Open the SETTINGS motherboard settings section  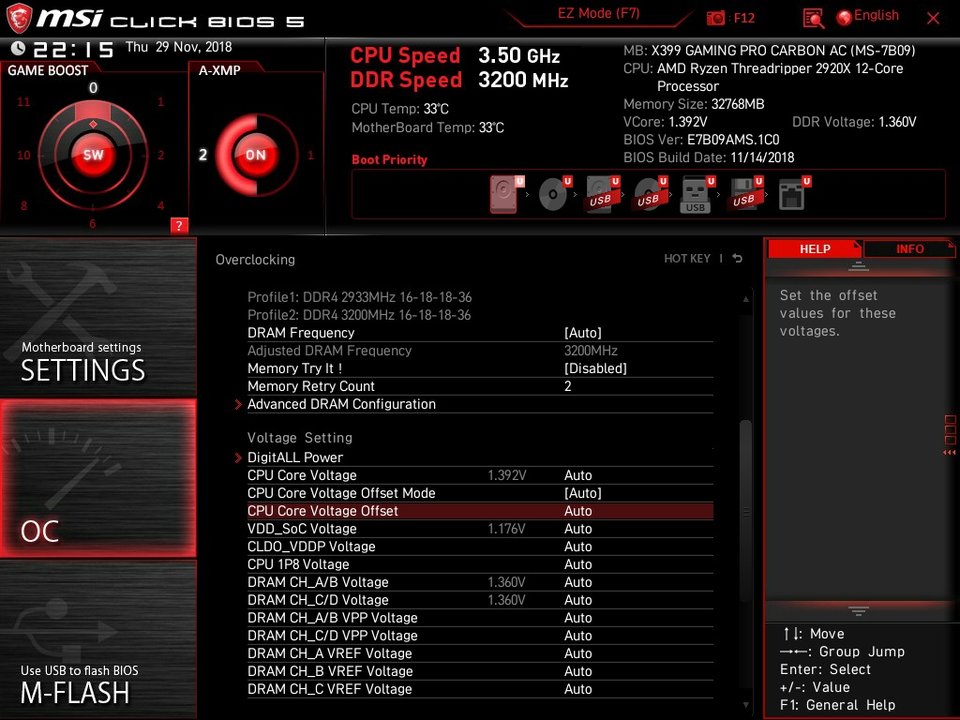pyautogui.click(x=98, y=317)
